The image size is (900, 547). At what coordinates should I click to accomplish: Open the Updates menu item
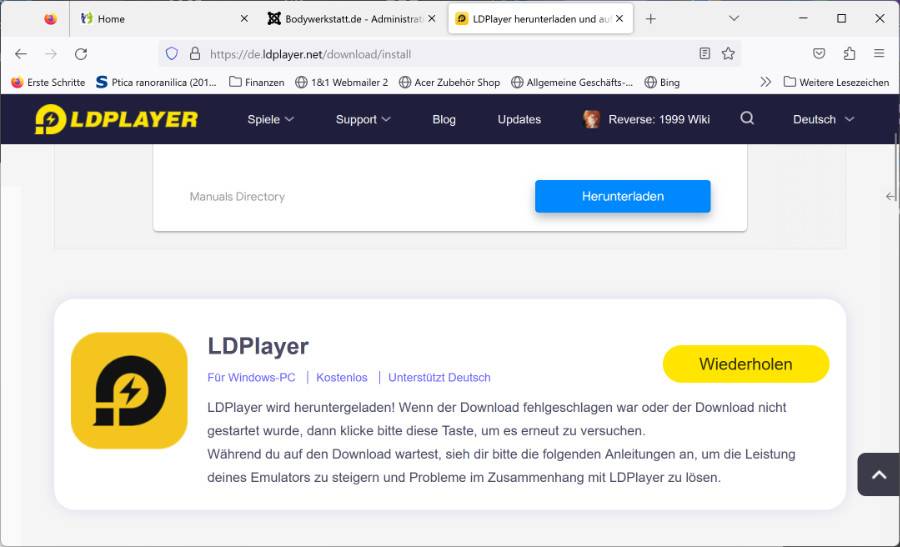[x=519, y=119]
